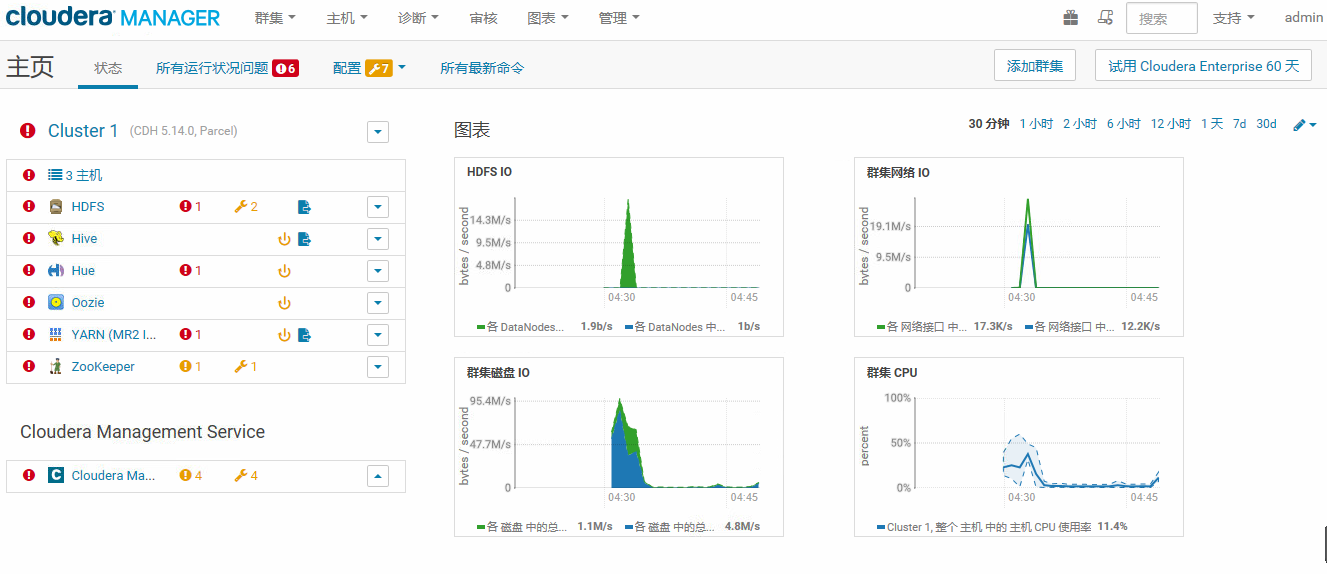
Task: Click Hive restart-needed power icon
Action: tap(284, 239)
